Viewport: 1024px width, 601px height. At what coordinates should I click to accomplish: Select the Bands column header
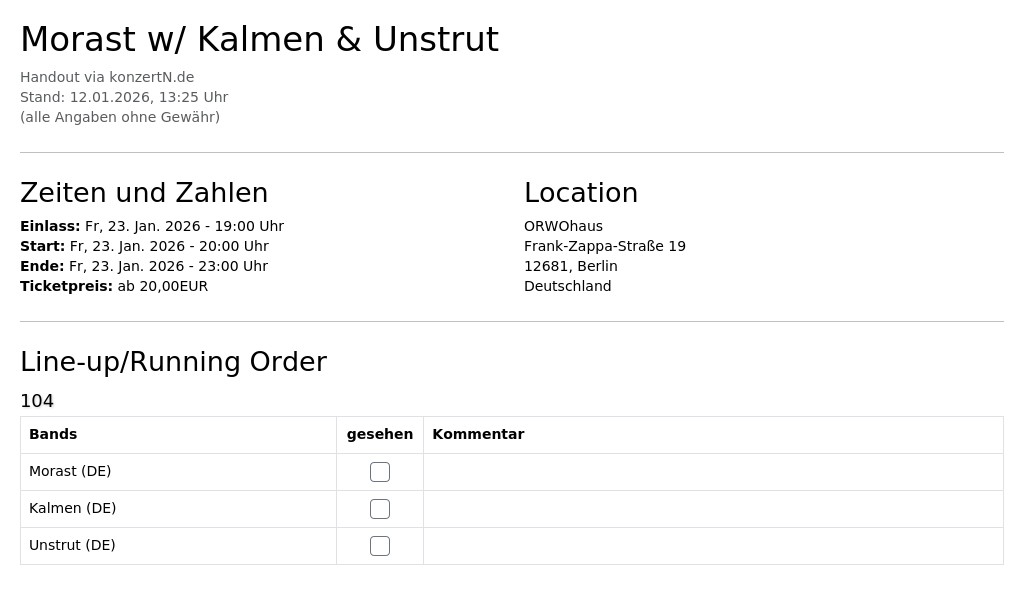(53, 434)
